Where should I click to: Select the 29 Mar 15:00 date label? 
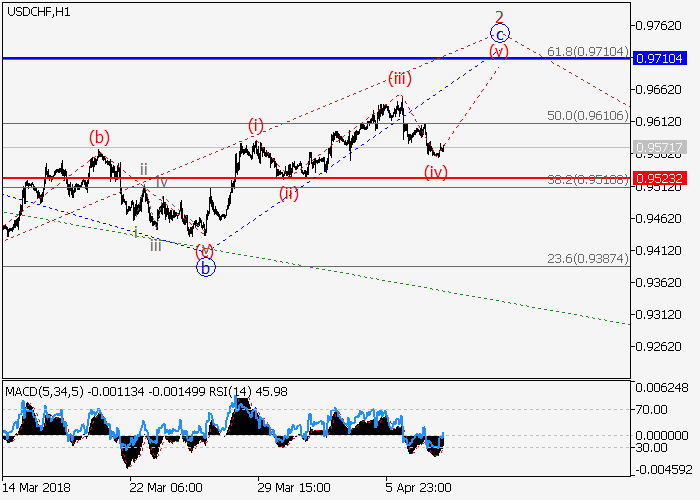(x=295, y=487)
